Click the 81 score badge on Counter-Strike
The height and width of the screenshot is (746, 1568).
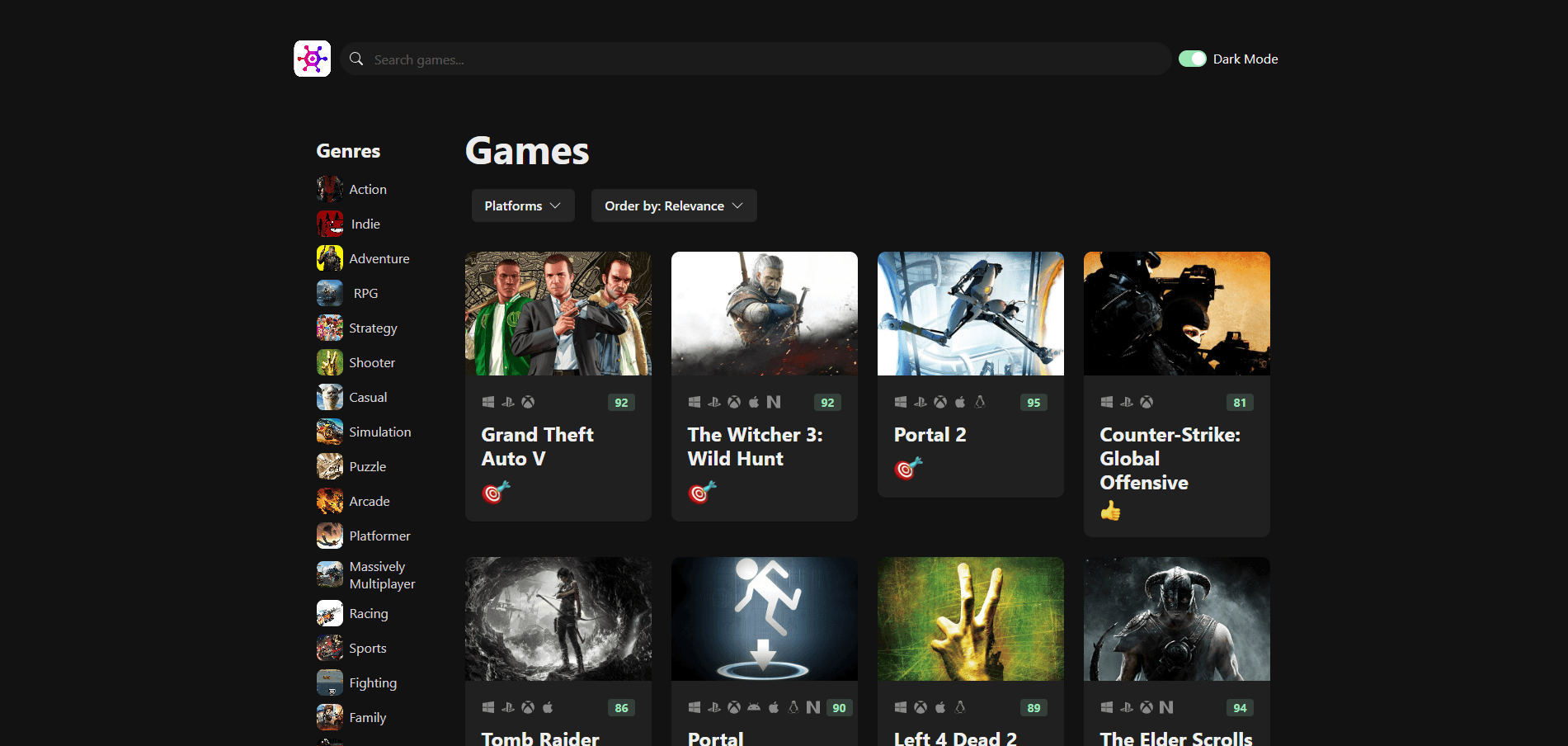(1240, 403)
